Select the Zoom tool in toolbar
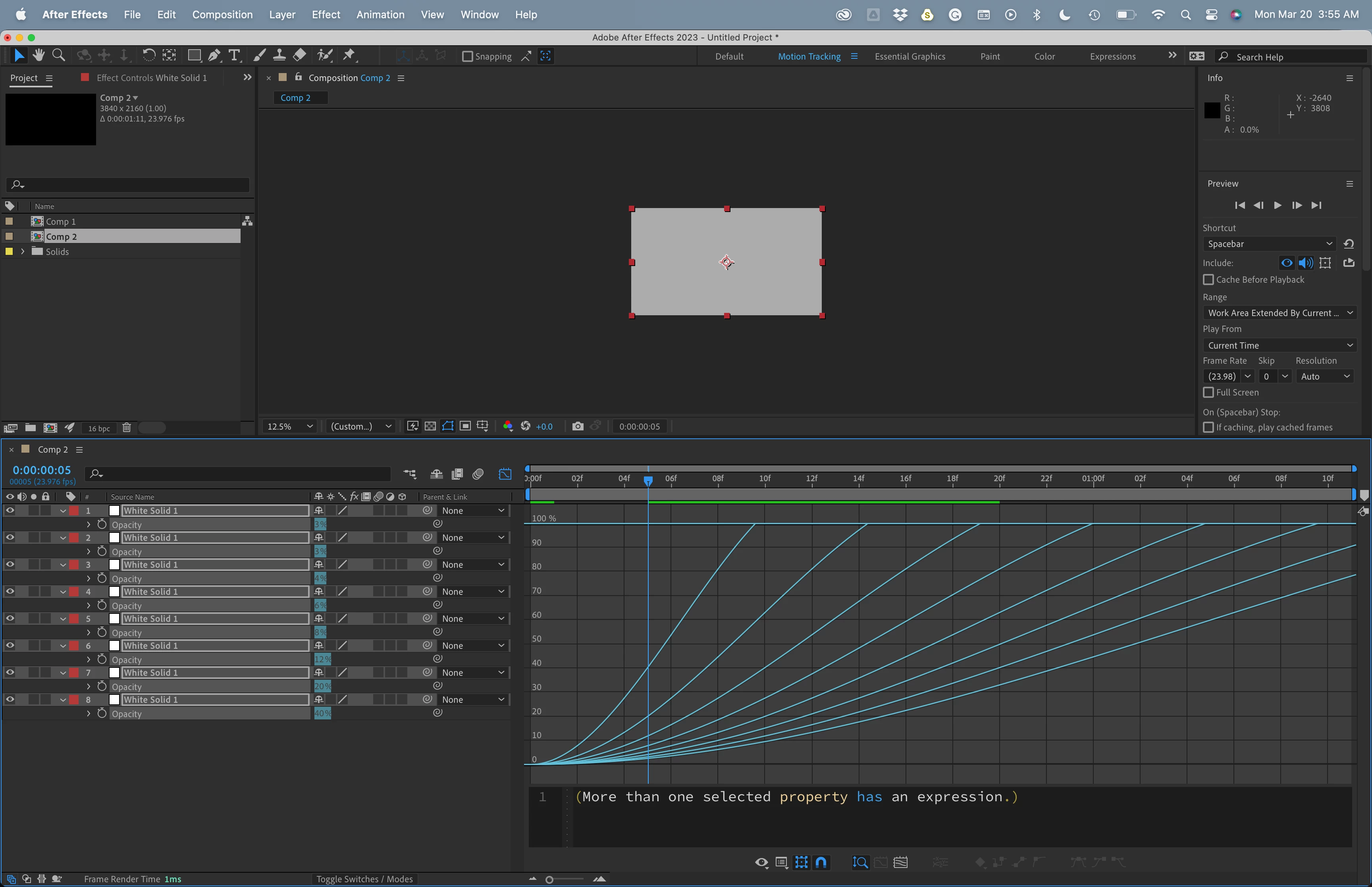Viewport: 1372px width, 887px height. click(x=58, y=55)
